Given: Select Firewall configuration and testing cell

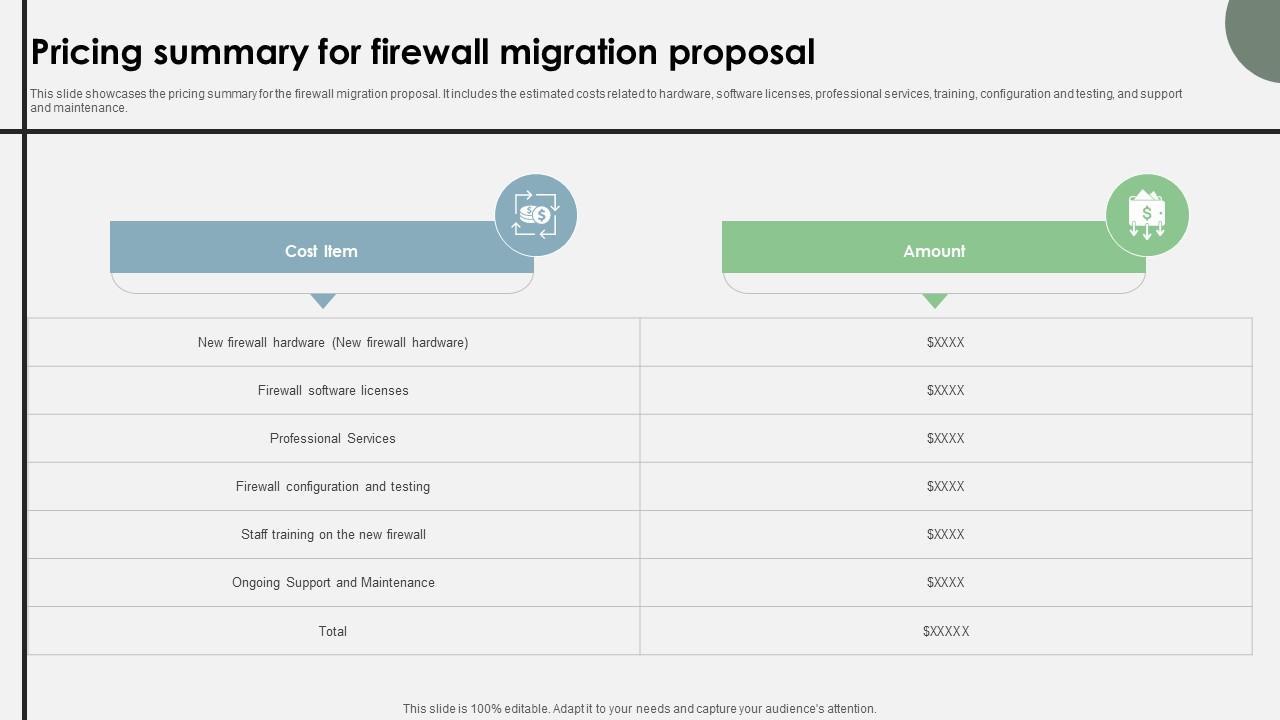Looking at the screenshot, I should click(x=333, y=486).
